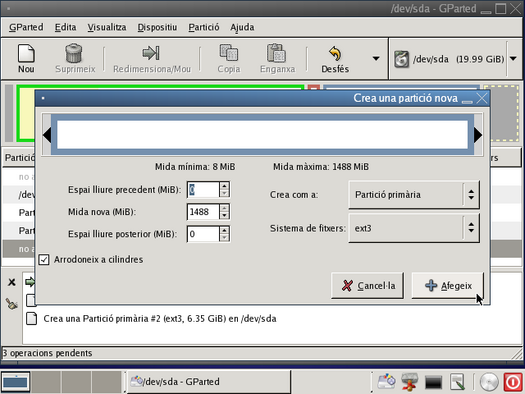Click the yellow dashed unallocated partition block
This screenshot has width=525, height=394.
[x=505, y=113]
